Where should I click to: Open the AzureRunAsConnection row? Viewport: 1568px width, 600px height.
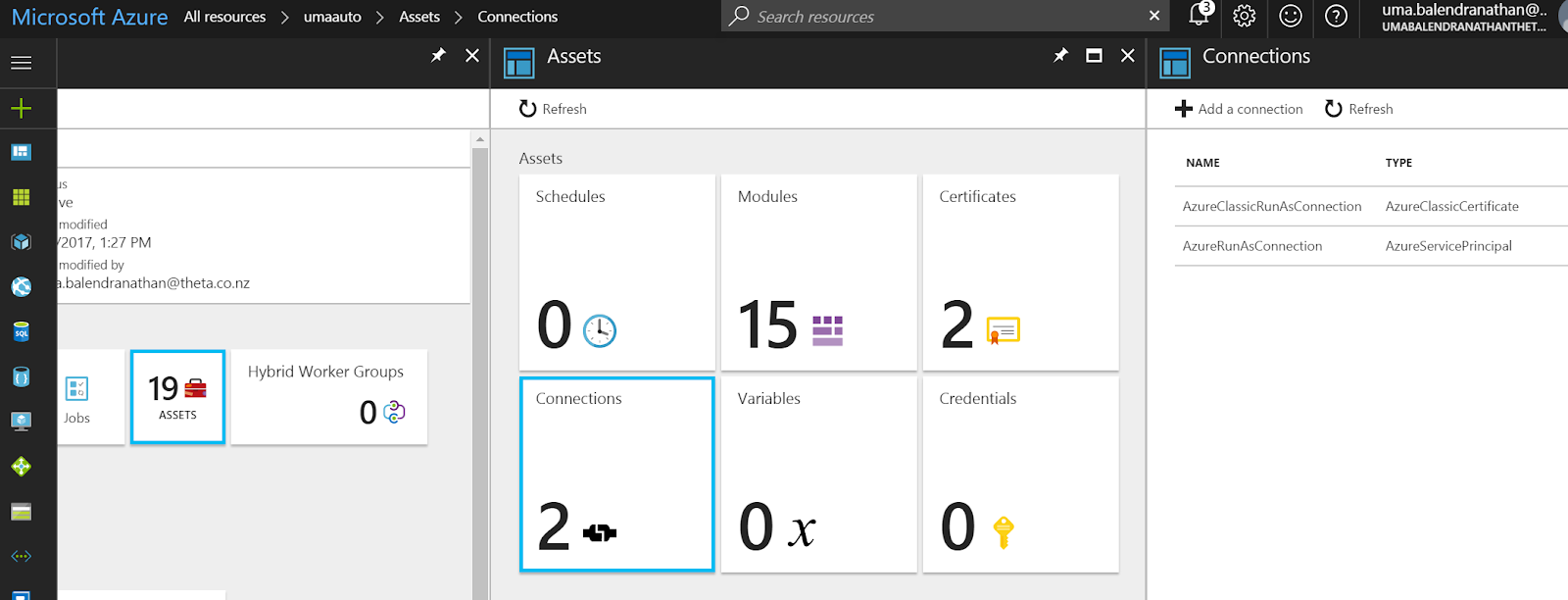[x=1371, y=246]
